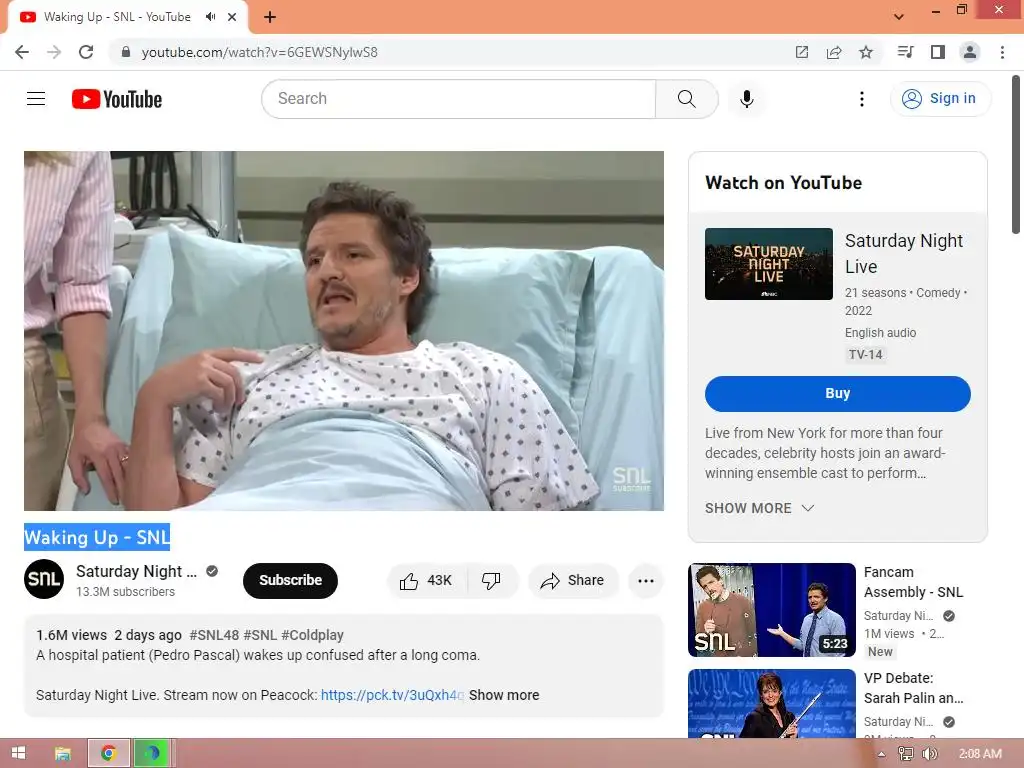Go forward using browser forward arrow

click(54, 52)
